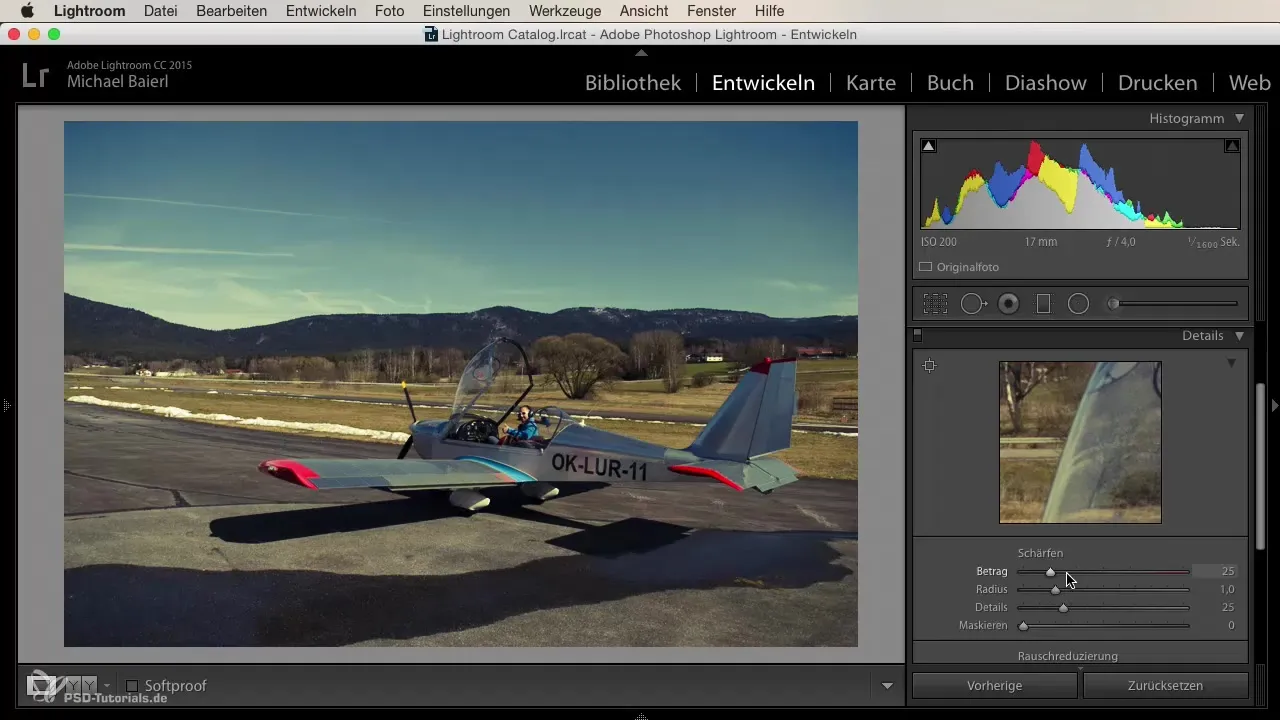Open the Entwickeln menu in menu bar

pyautogui.click(x=321, y=11)
